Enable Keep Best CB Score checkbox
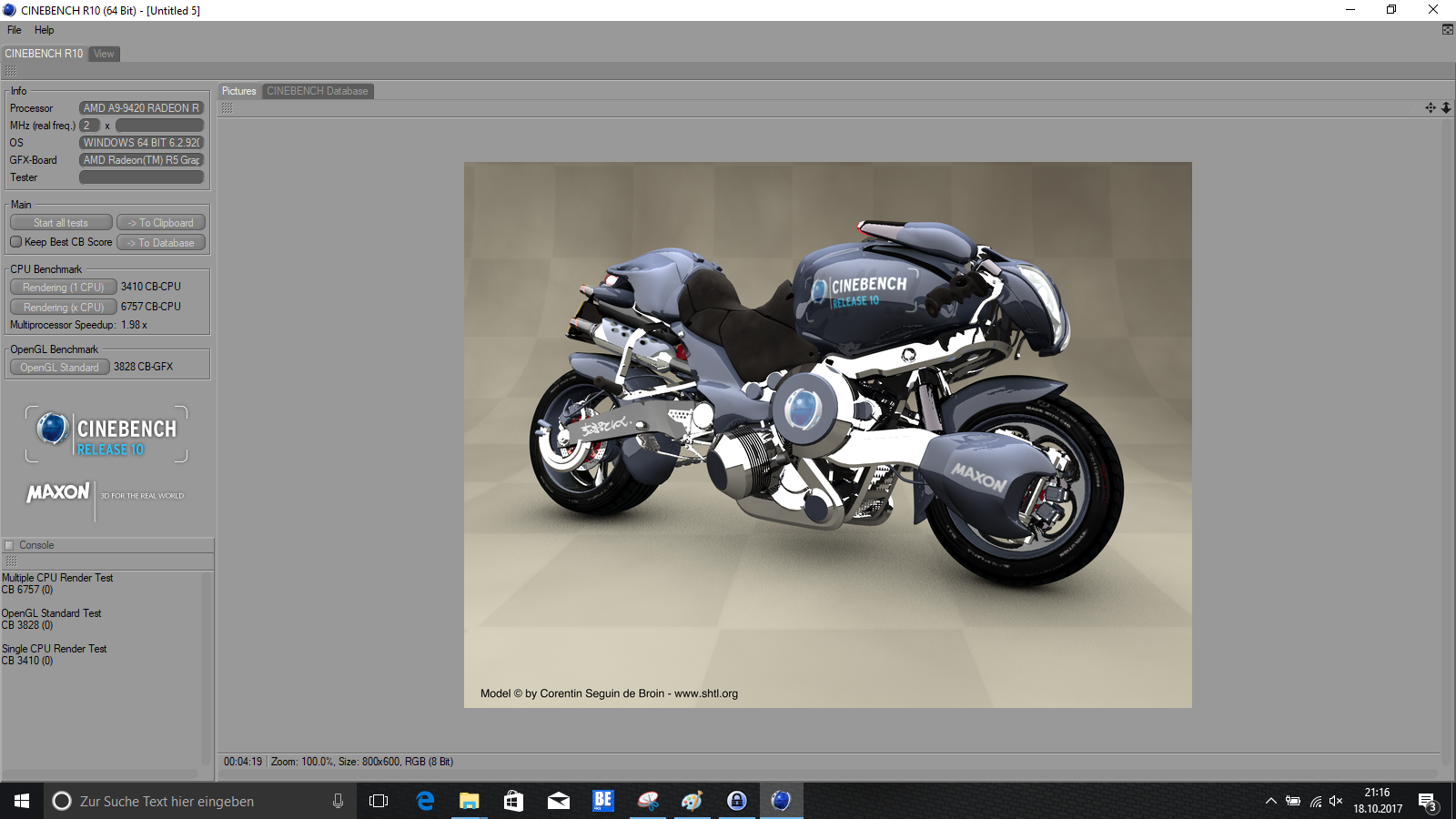The height and width of the screenshot is (819, 1456). (x=16, y=242)
